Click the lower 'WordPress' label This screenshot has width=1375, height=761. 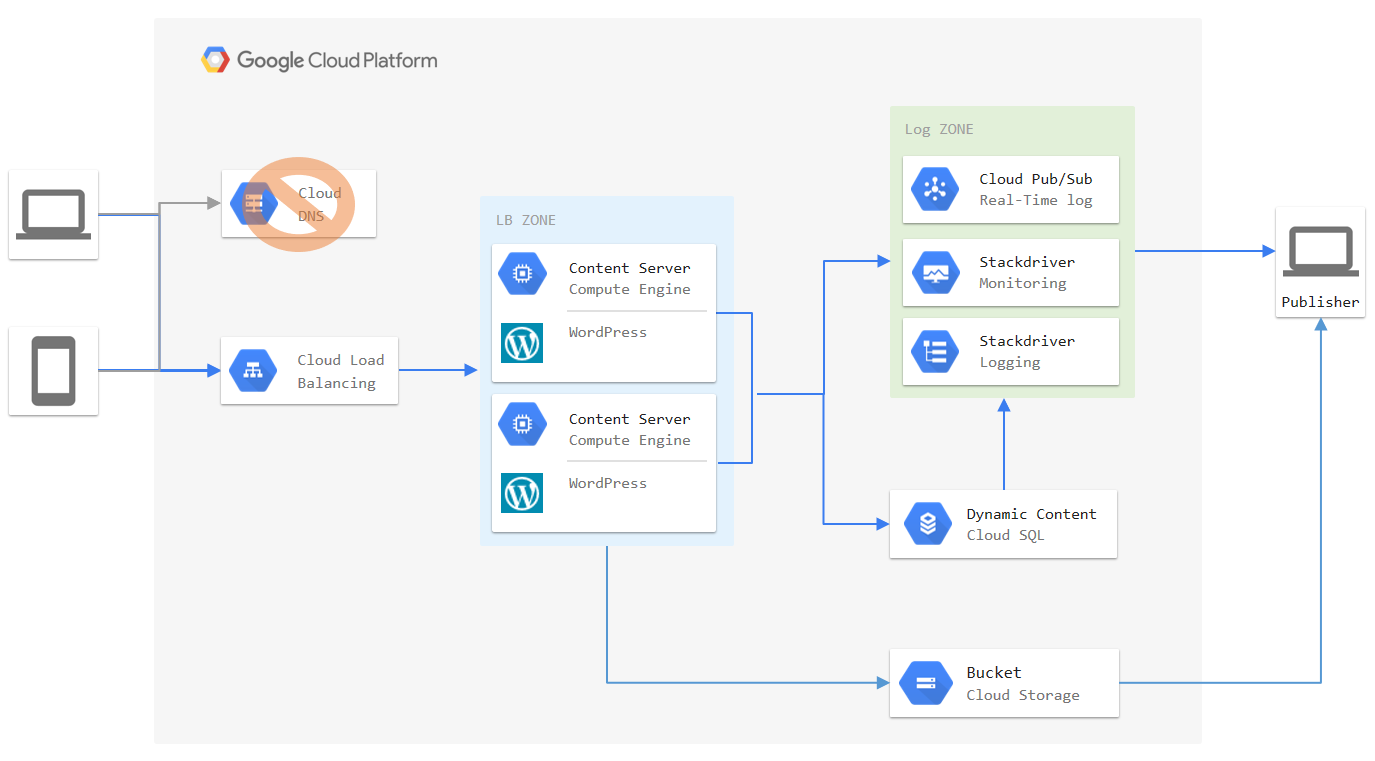click(608, 483)
